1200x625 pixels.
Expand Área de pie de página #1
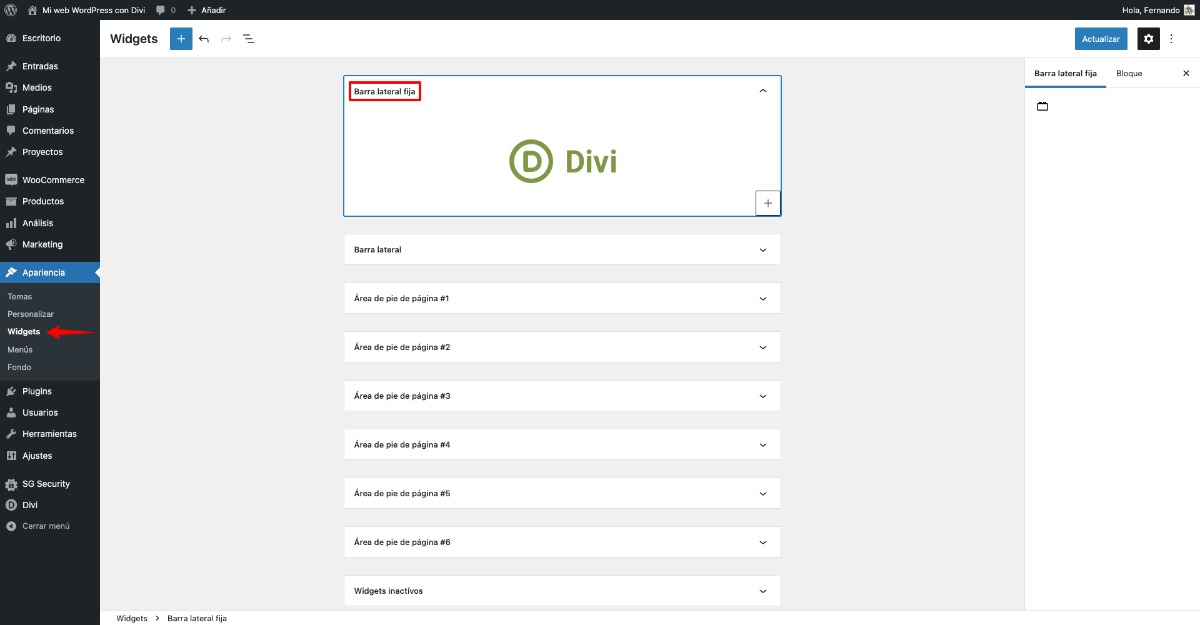pos(762,298)
